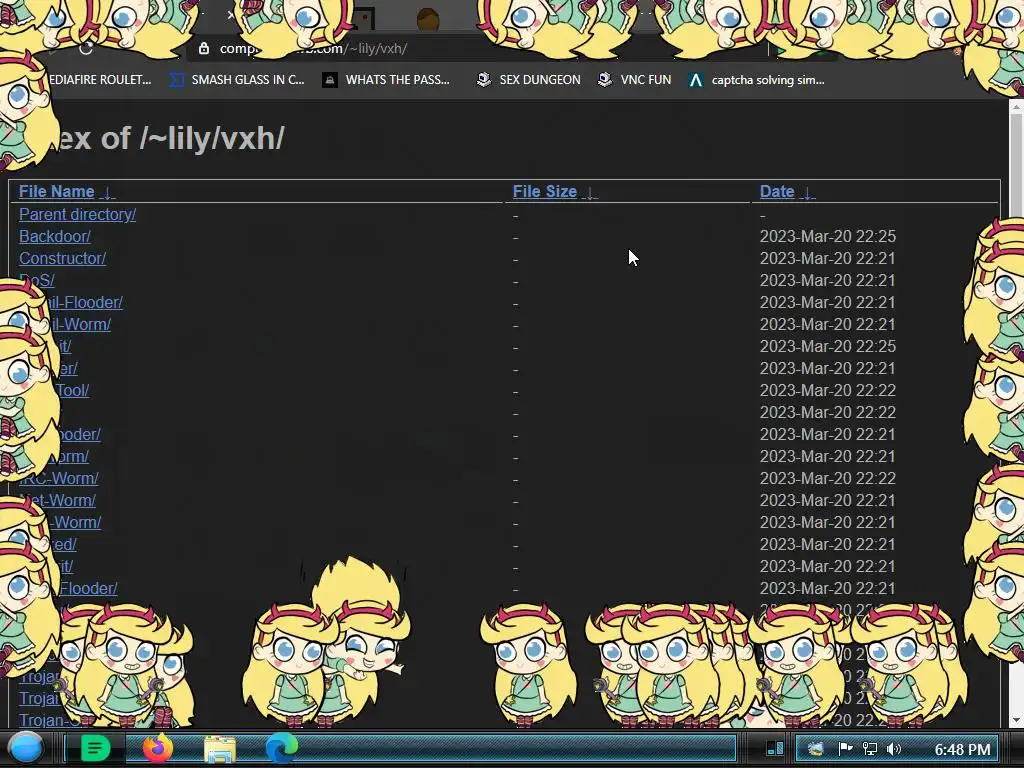This screenshot has width=1024, height=768.
Task: Open the et-Worm/ folder link
Action: pyautogui.click(x=57, y=501)
